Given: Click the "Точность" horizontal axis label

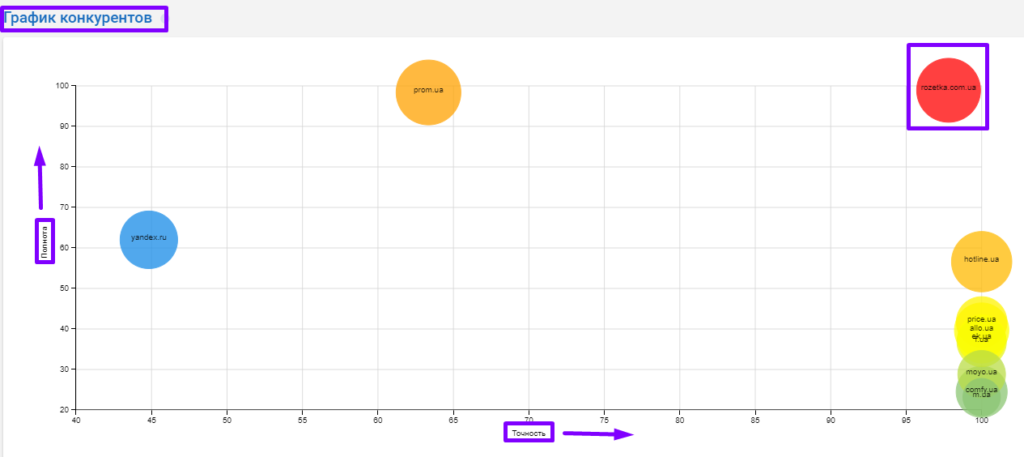Looking at the screenshot, I should 528,433.
